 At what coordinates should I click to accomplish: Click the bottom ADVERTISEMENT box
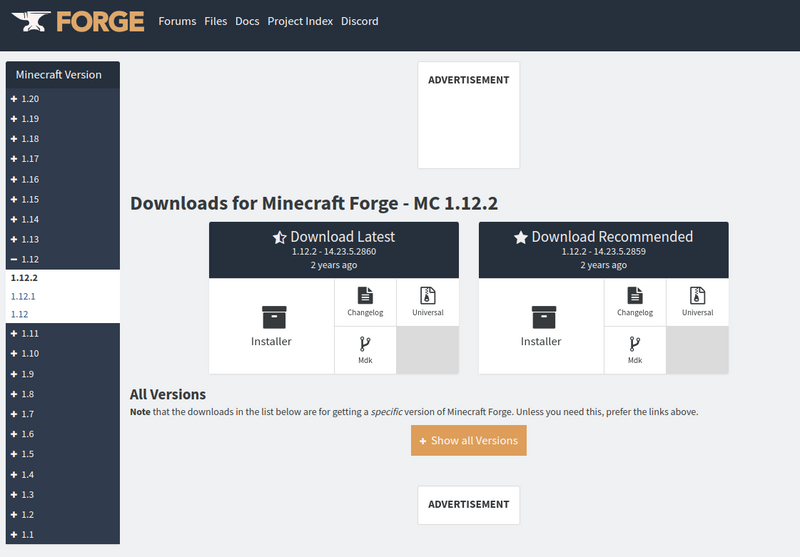tap(468, 505)
